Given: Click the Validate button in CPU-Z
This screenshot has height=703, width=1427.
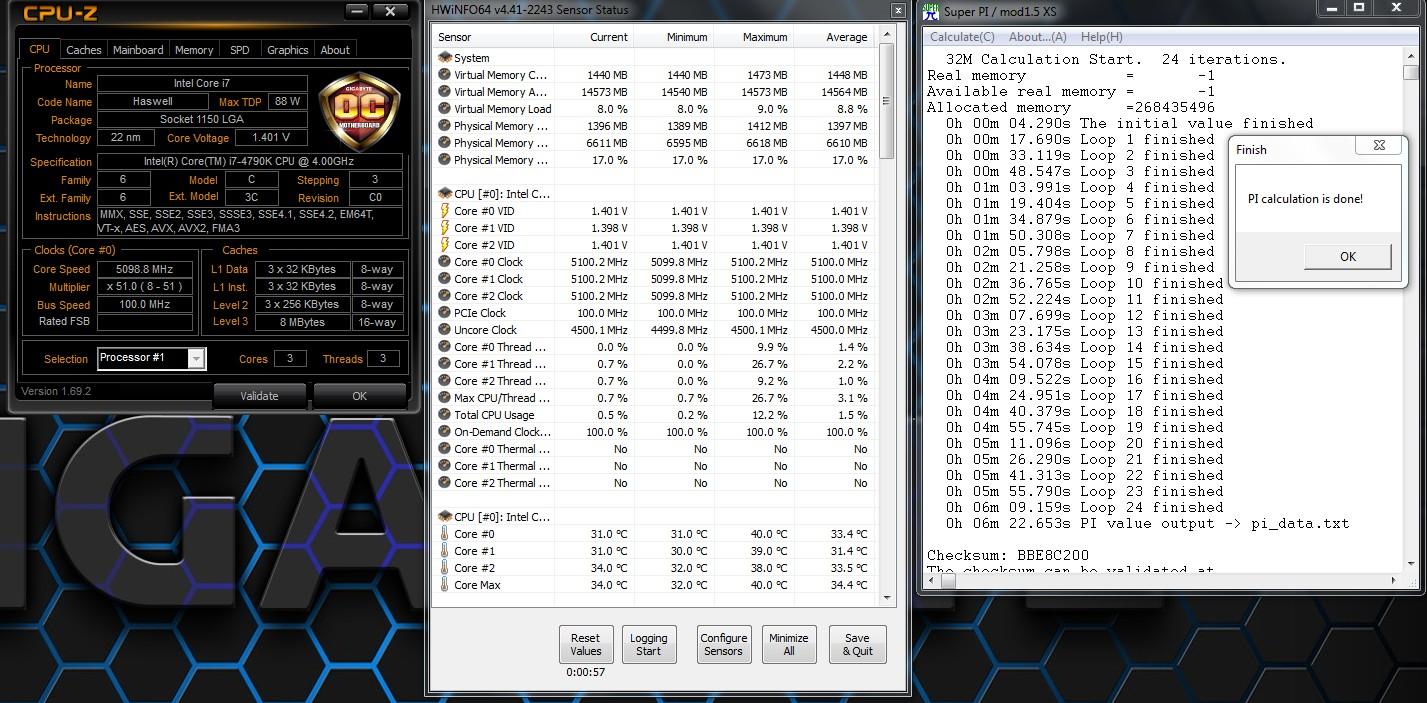Looking at the screenshot, I should pos(259,395).
